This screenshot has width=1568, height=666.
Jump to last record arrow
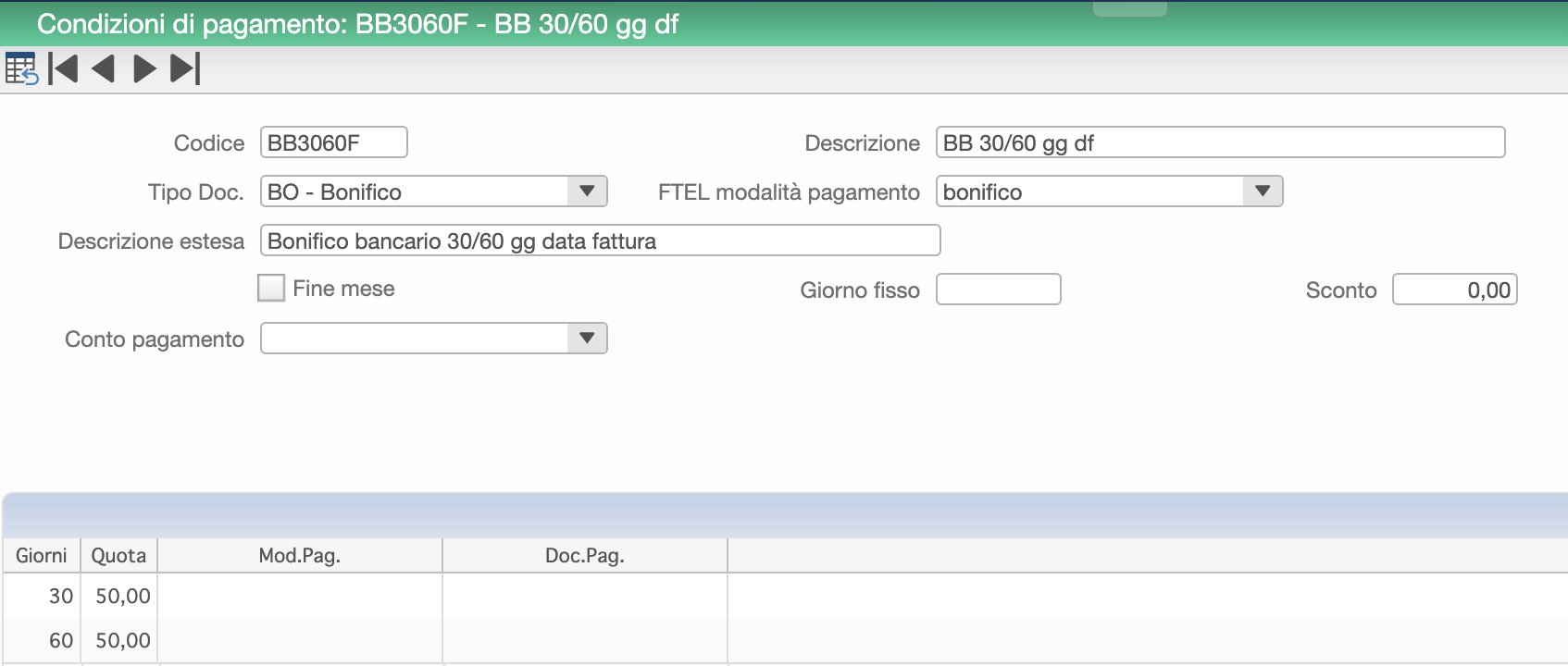tap(185, 69)
